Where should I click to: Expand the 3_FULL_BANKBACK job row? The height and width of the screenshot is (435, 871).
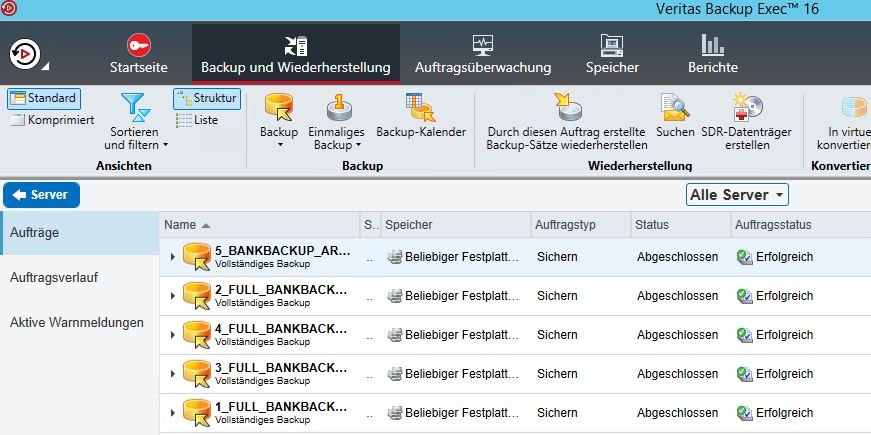172,373
